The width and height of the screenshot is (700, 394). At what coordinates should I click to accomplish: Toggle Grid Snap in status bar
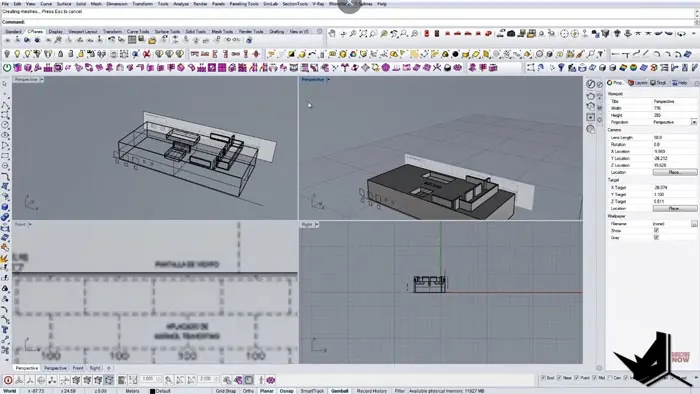pos(225,391)
